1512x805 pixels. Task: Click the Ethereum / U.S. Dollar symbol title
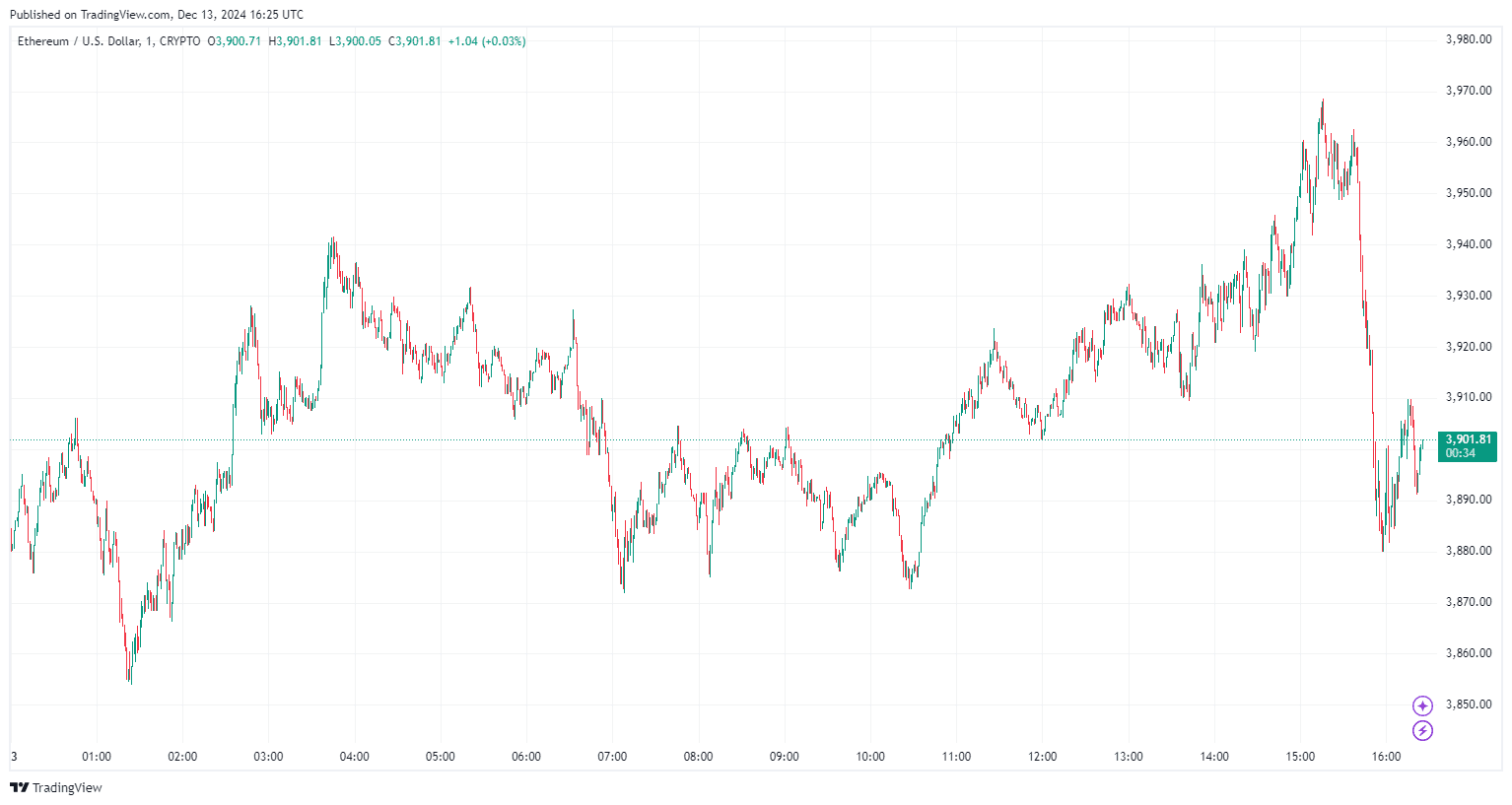tap(108, 41)
